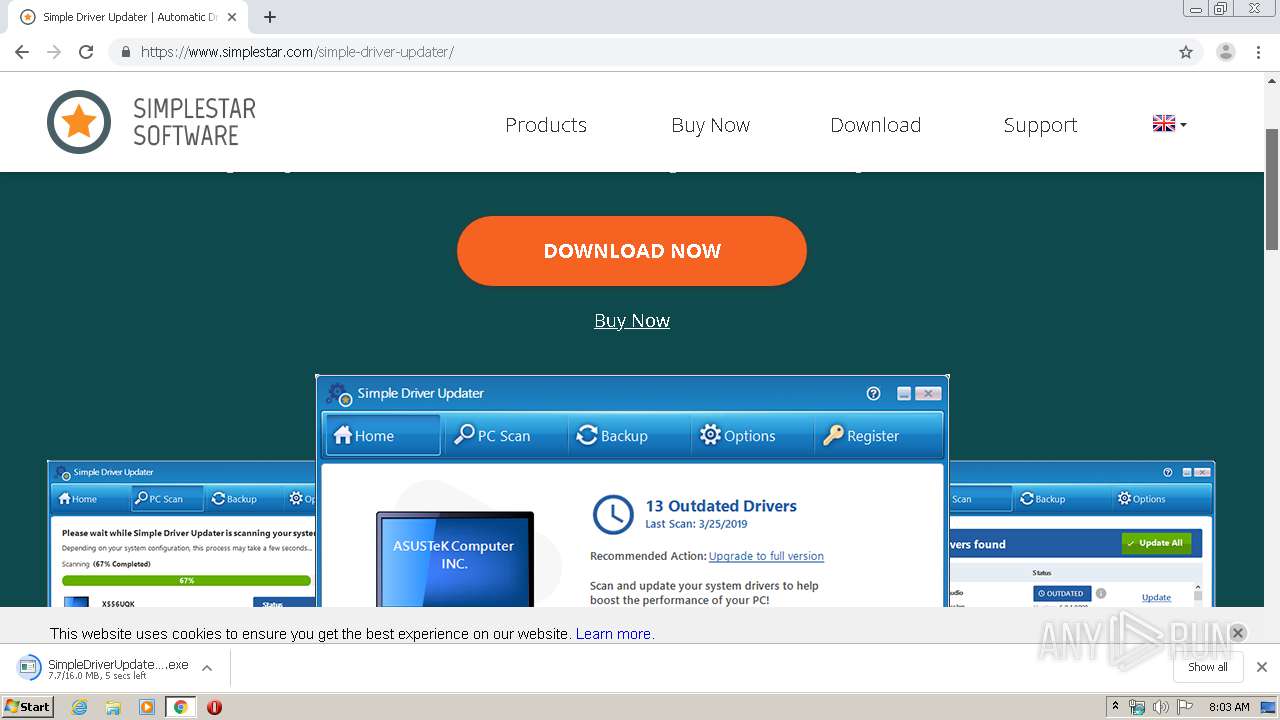The height and width of the screenshot is (720, 1280).
Task: Go forward in browser history
Action: (x=54, y=52)
